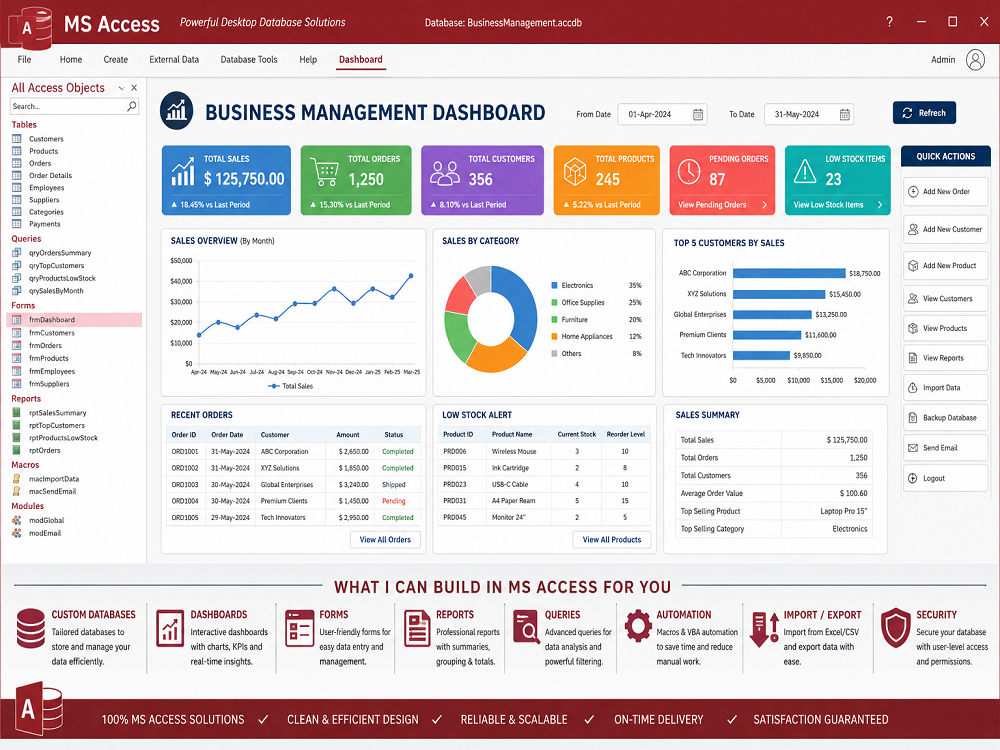The height and width of the screenshot is (750, 1000).
Task: Click the Total Products cube icon
Action: click(575, 172)
